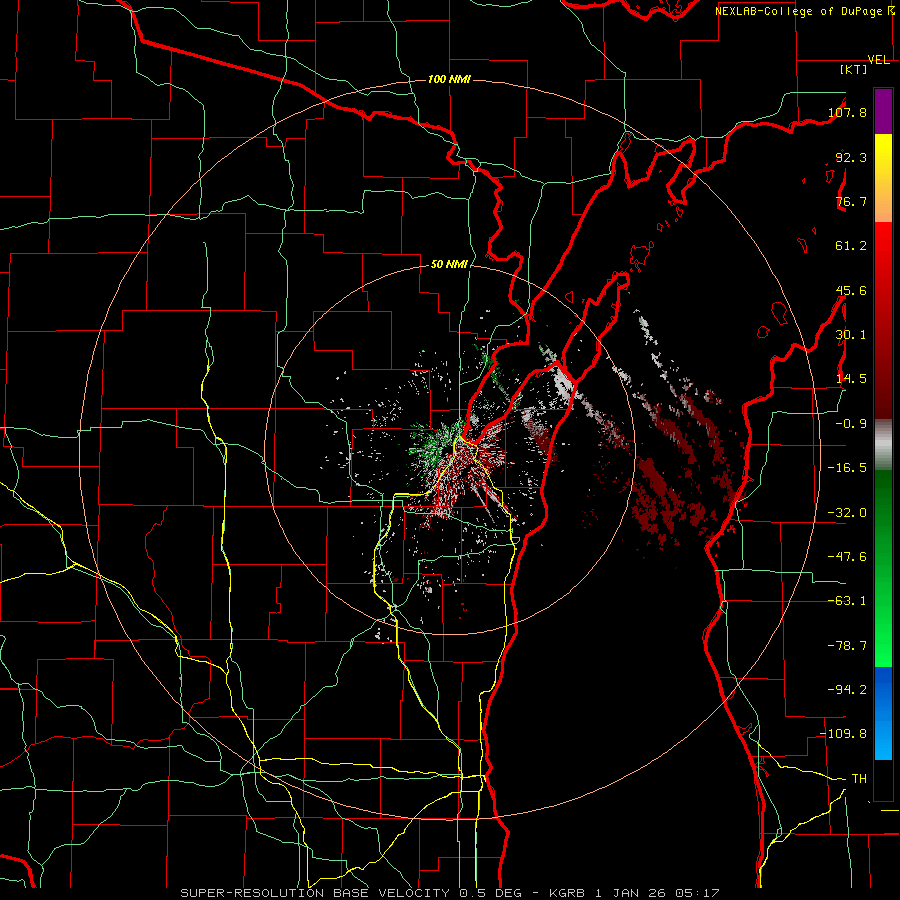Click the 61.2 velocity scale value

tap(851, 246)
